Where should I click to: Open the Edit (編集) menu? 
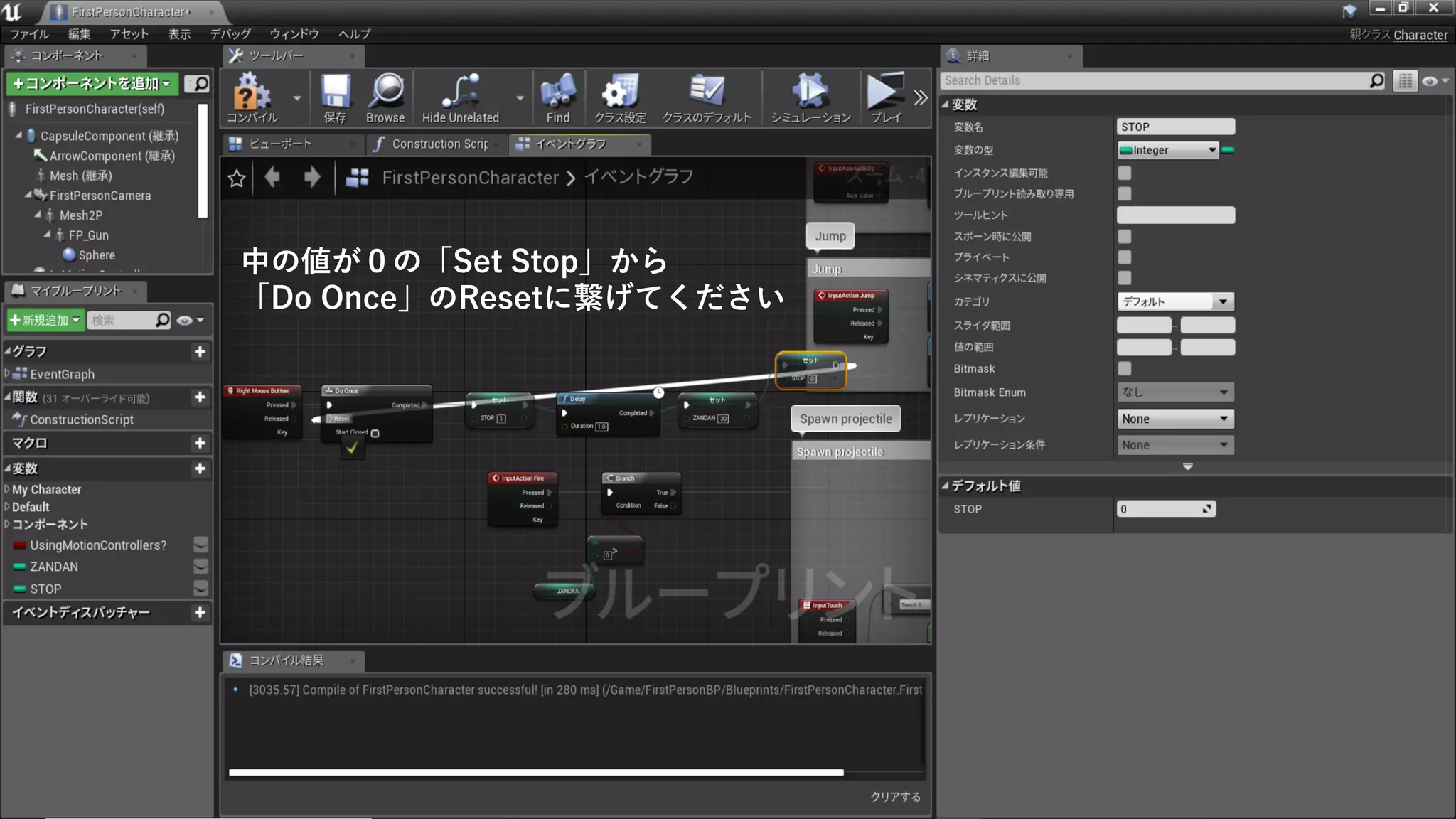coord(79,34)
